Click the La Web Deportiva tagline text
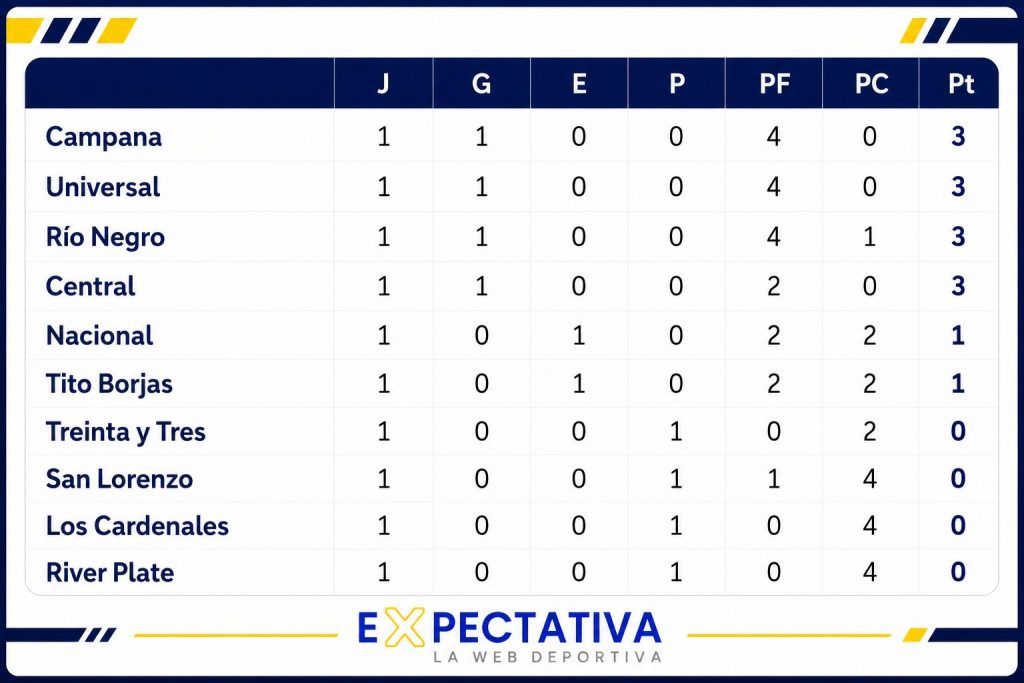The image size is (1024, 683). pos(547,657)
